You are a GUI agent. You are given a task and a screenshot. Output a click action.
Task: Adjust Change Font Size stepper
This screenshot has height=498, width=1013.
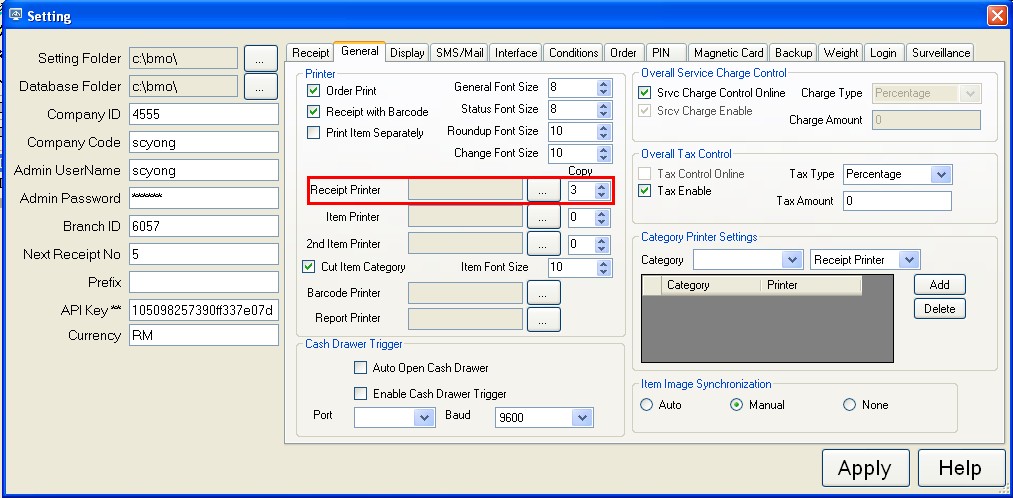click(x=603, y=153)
